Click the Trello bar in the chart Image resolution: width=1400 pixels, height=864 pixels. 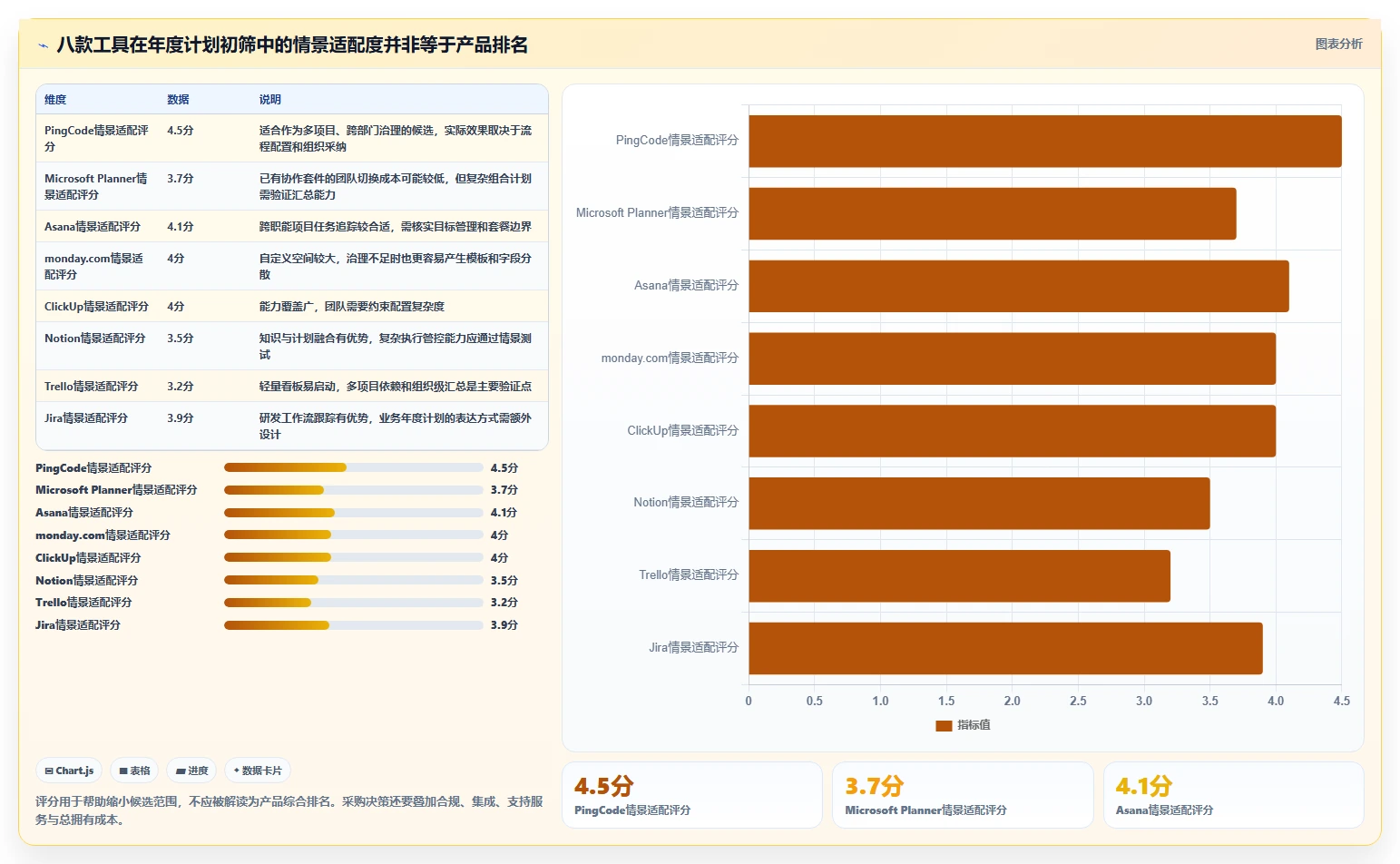point(959,575)
